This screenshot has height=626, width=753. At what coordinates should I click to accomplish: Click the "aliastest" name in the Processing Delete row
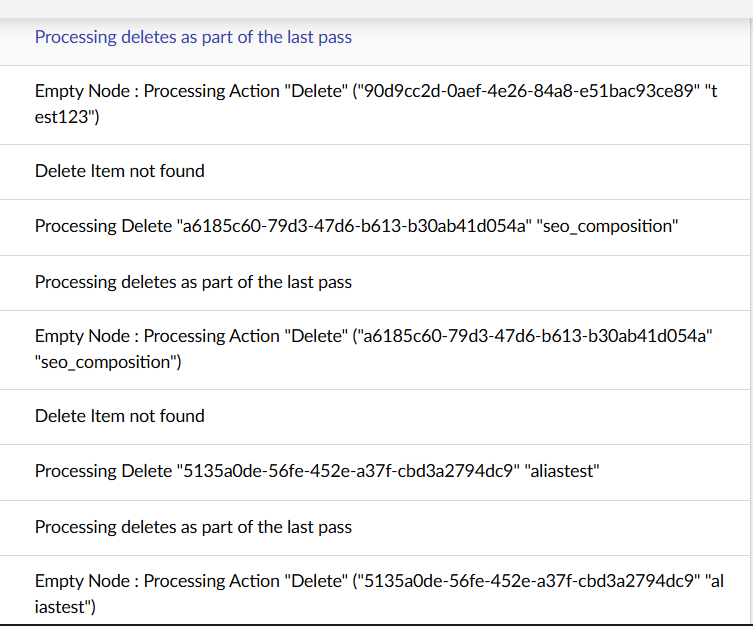(x=565, y=471)
